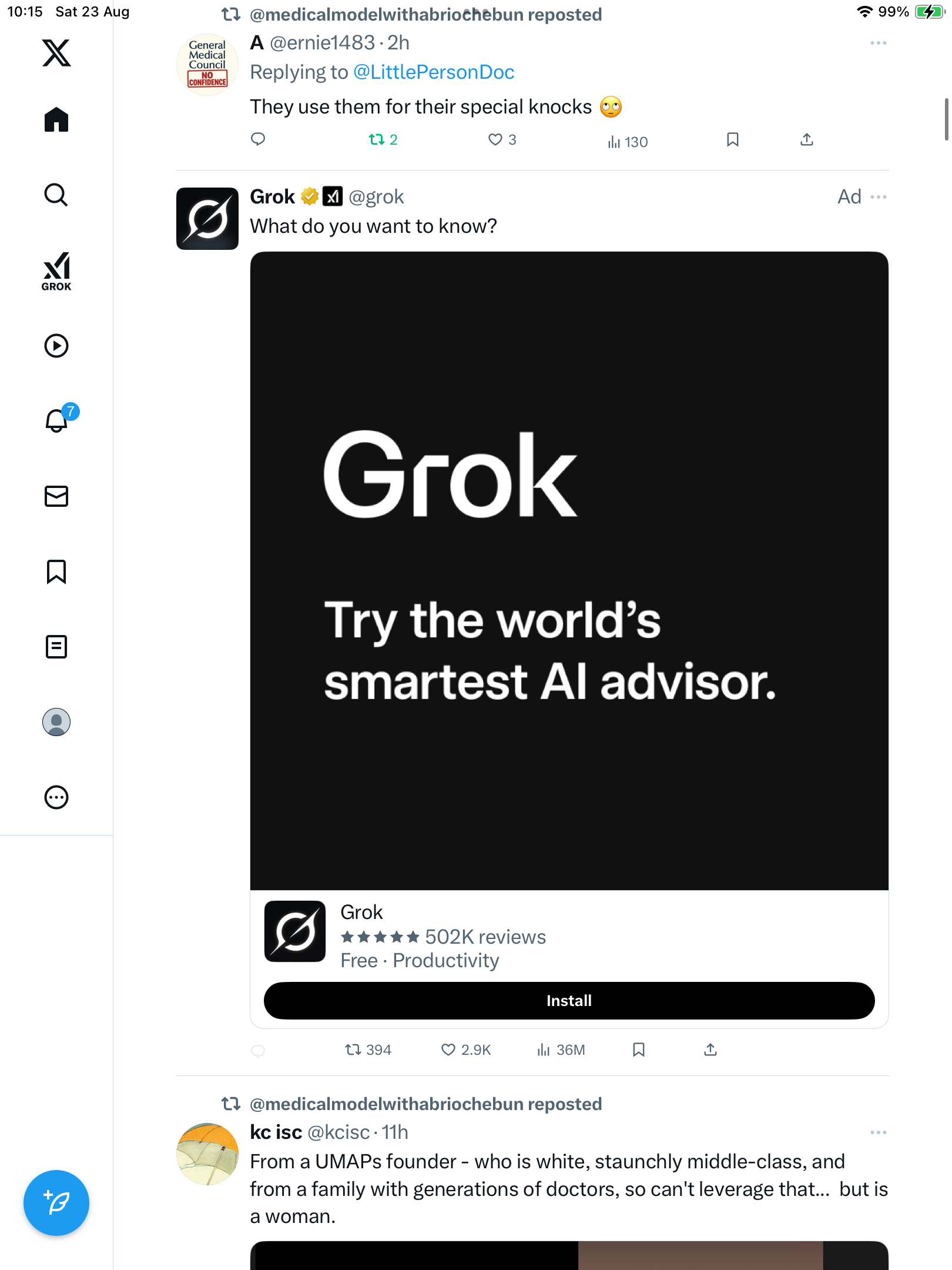
Task: Open Lists icon in the sidebar
Action: tap(56, 647)
